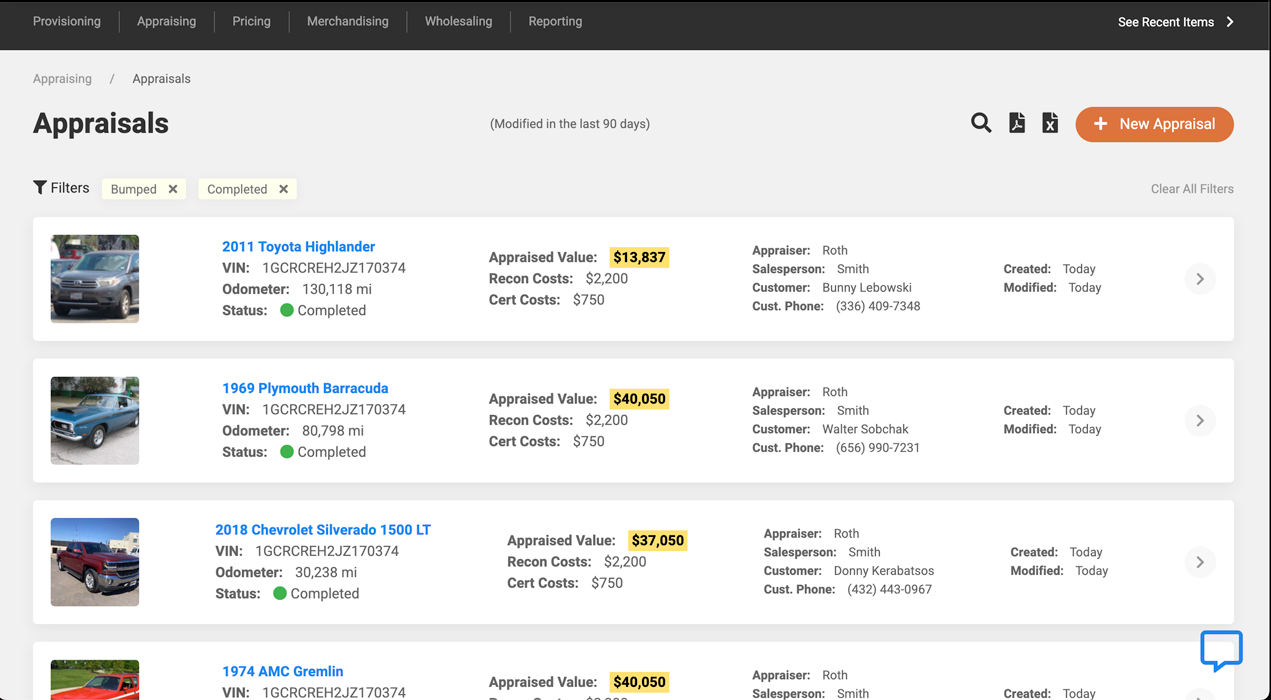Screen dimensions: 1271x700
Task: Open the Provisioning menu
Action: 67,21
